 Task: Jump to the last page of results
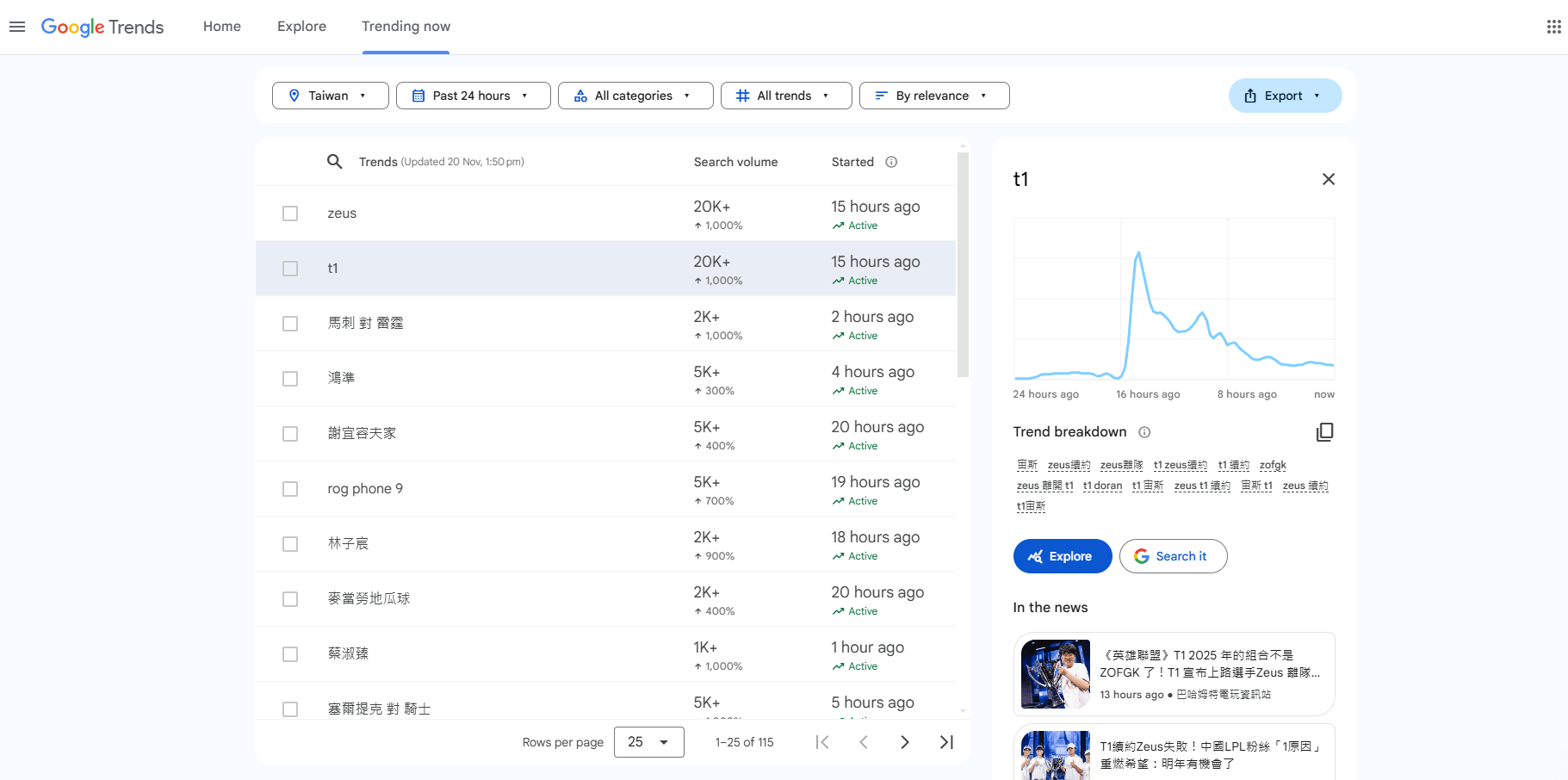click(946, 742)
